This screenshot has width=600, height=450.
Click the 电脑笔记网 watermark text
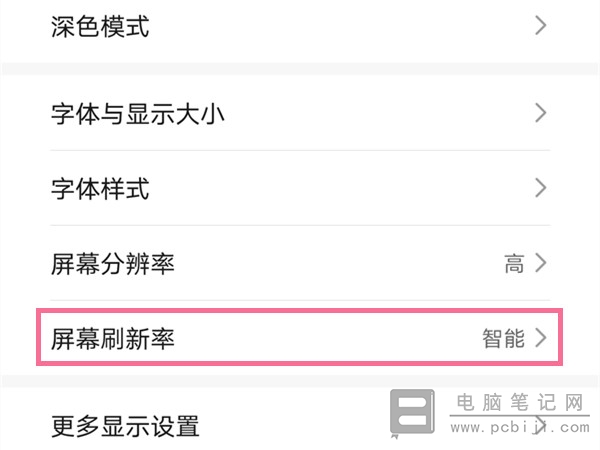(520, 402)
